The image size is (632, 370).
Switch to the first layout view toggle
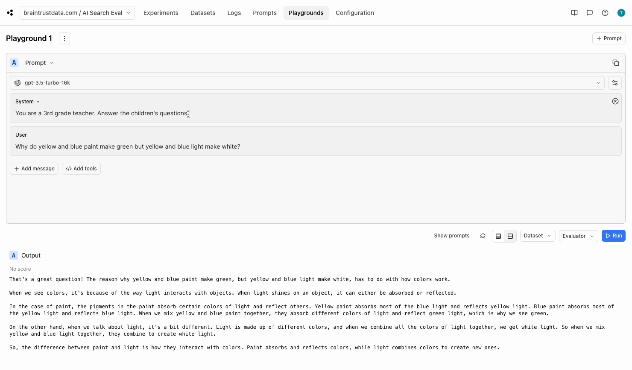tap(499, 236)
